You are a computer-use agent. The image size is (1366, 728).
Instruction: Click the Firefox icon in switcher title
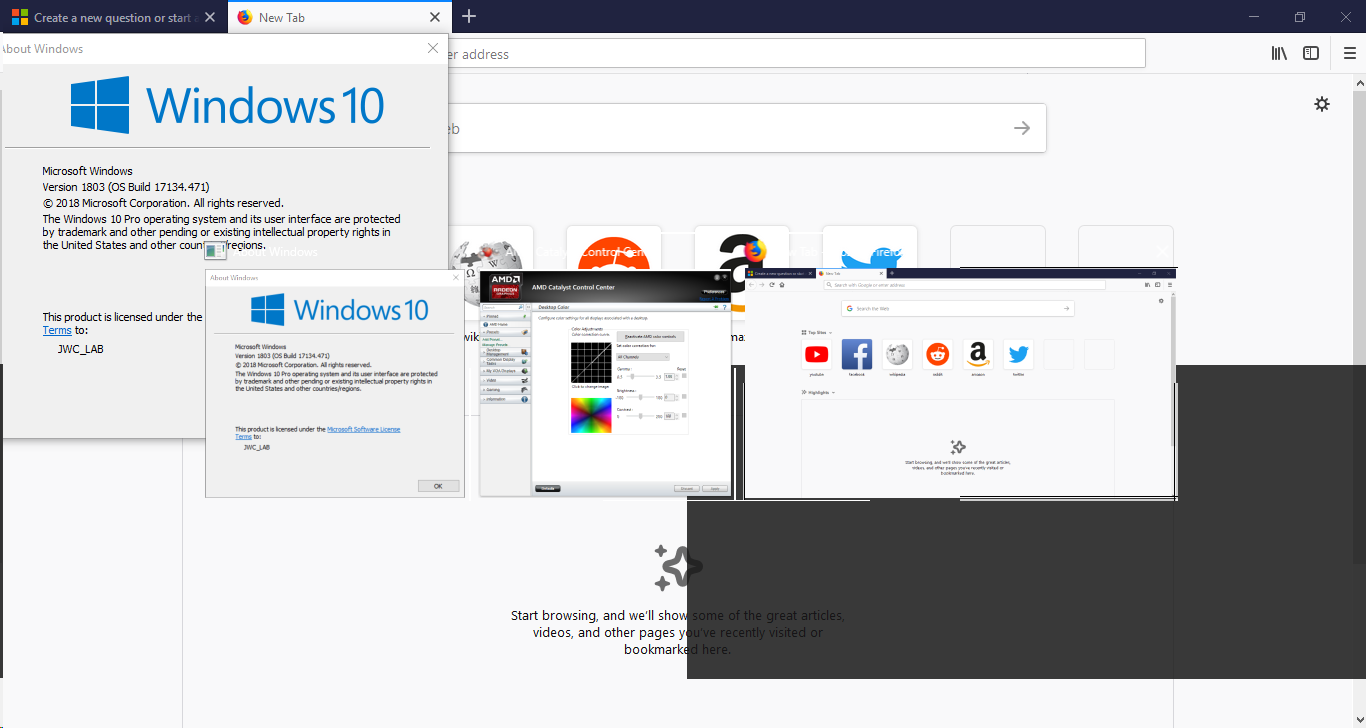pos(756,250)
